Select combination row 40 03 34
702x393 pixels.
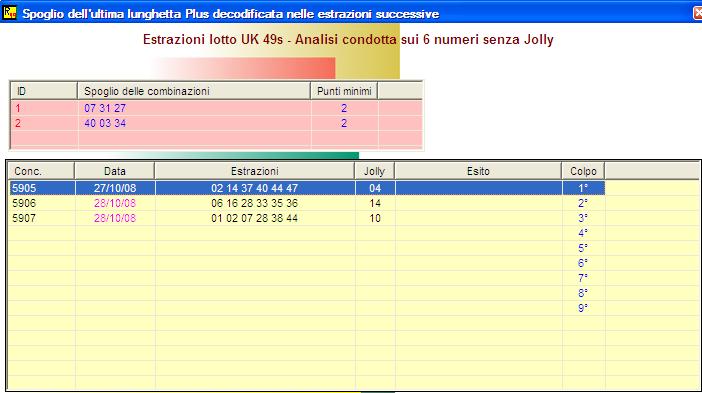216,123
